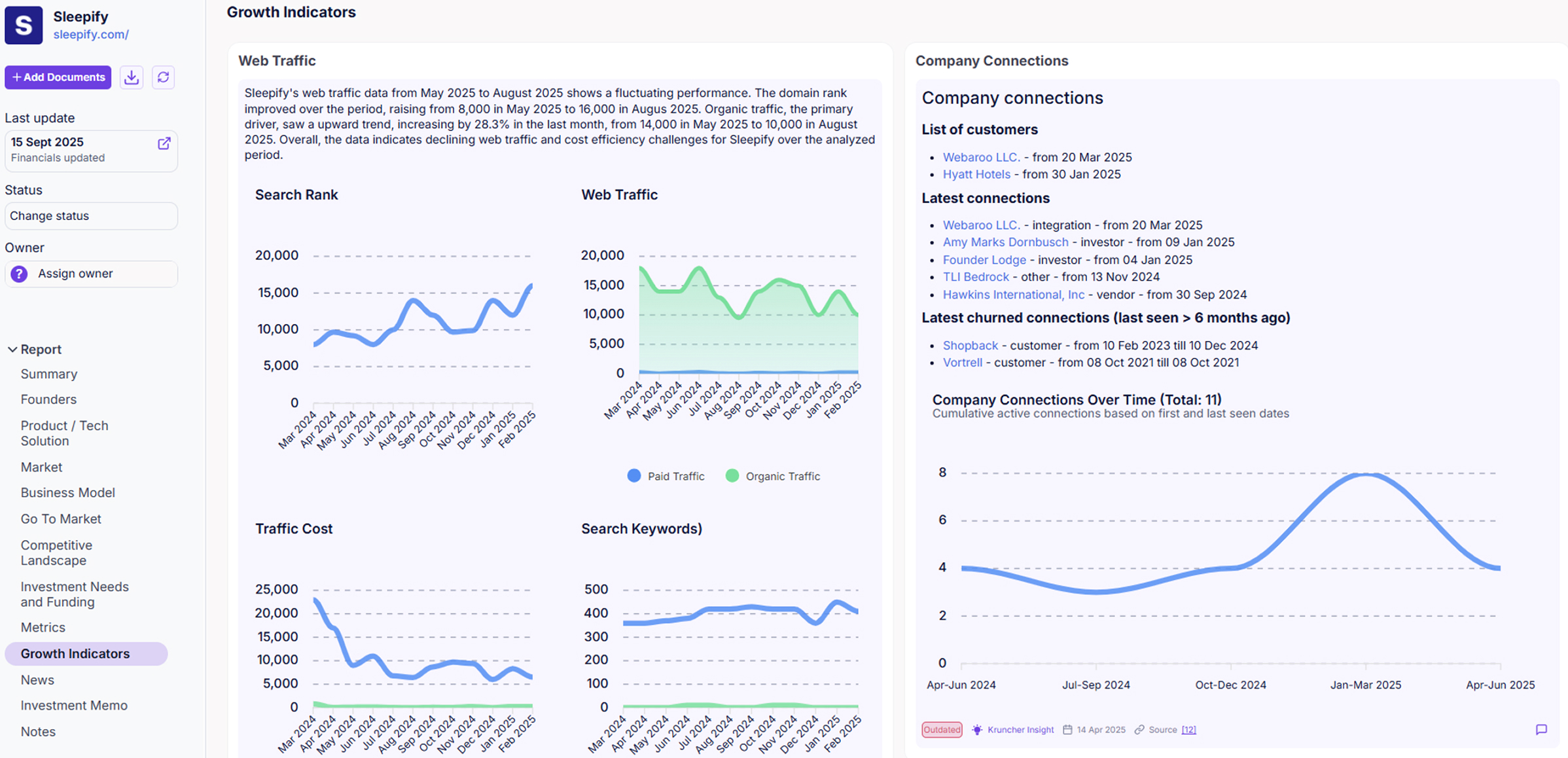Click the Sleepify logo icon

pyautogui.click(x=24, y=26)
